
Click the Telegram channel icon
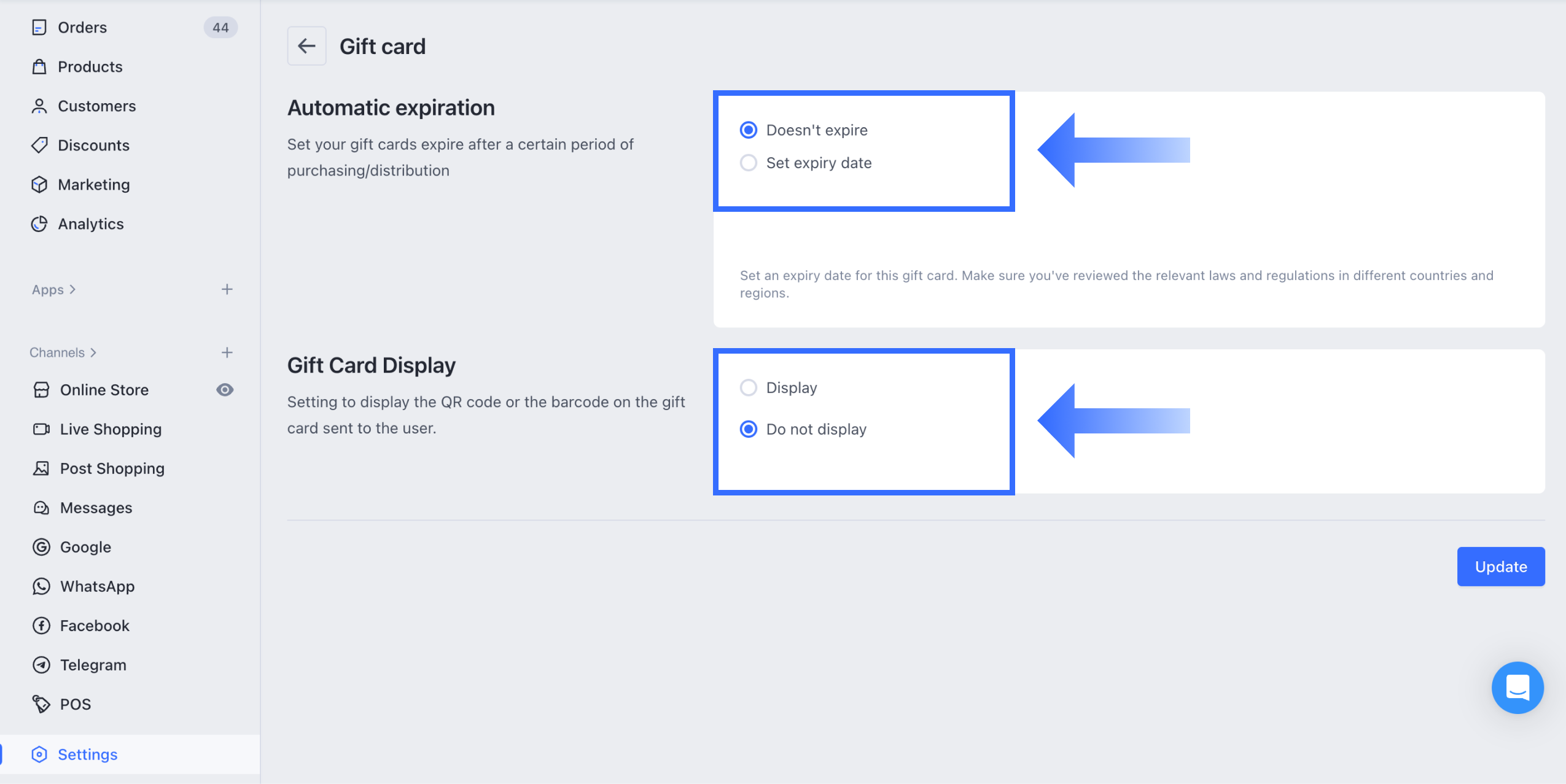coord(41,665)
